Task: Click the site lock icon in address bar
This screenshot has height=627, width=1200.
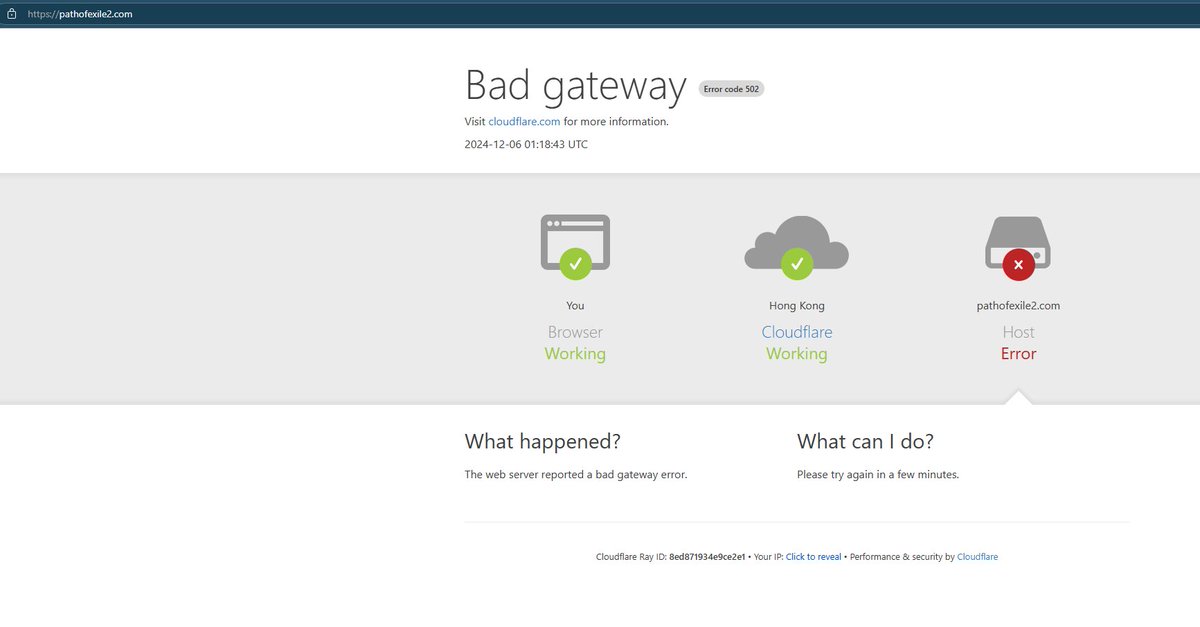Action: [x=12, y=14]
